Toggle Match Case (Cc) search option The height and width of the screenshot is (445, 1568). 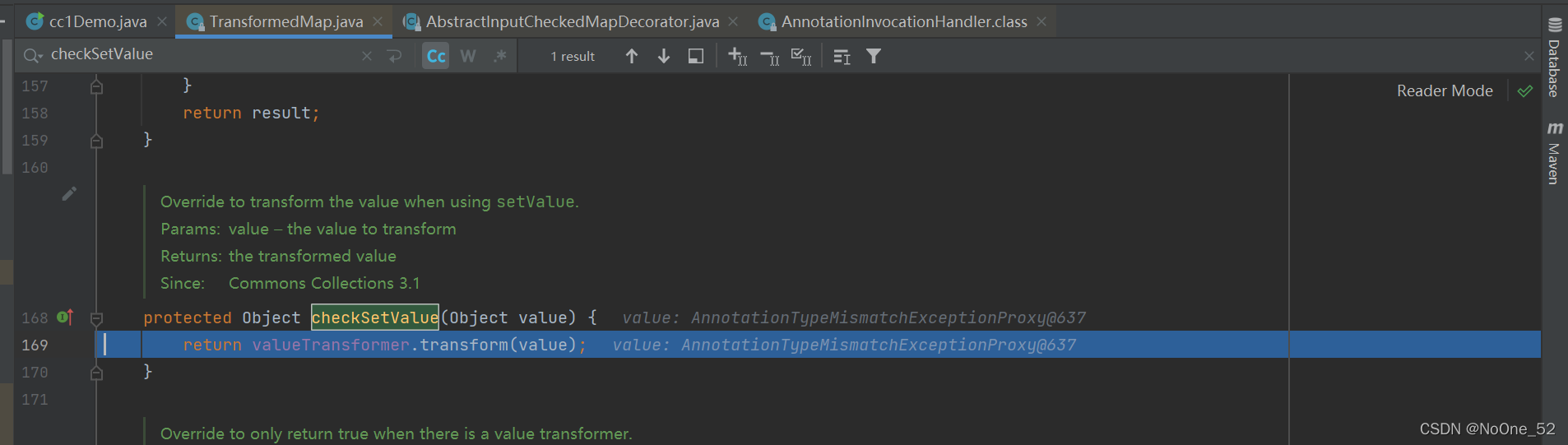tap(436, 56)
